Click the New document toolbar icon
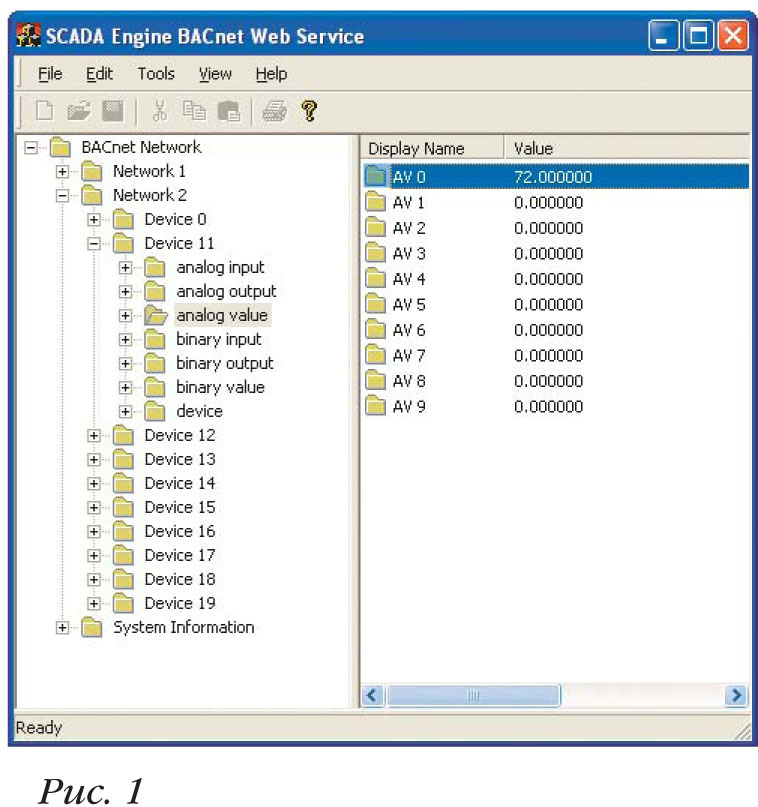This screenshot has width=758, height=807. tap(44, 110)
